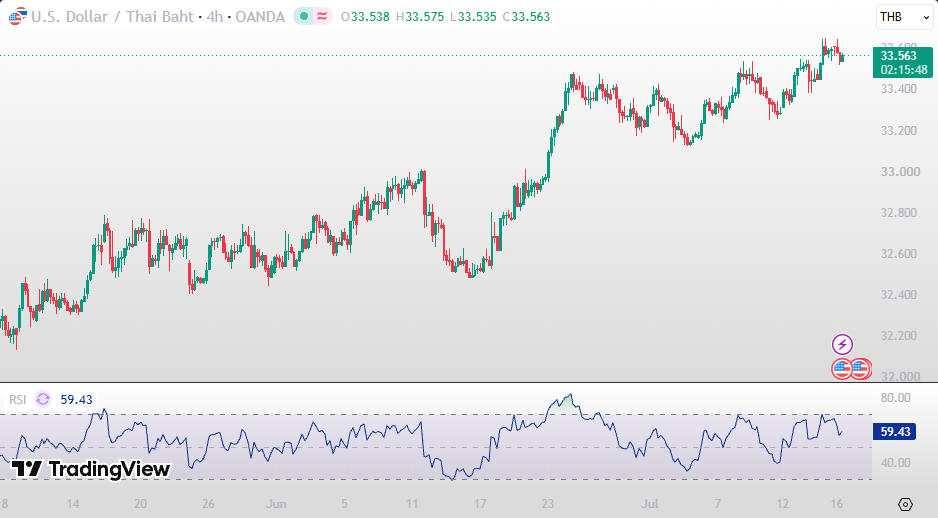Click the 32.800 price axis label

tap(899, 212)
